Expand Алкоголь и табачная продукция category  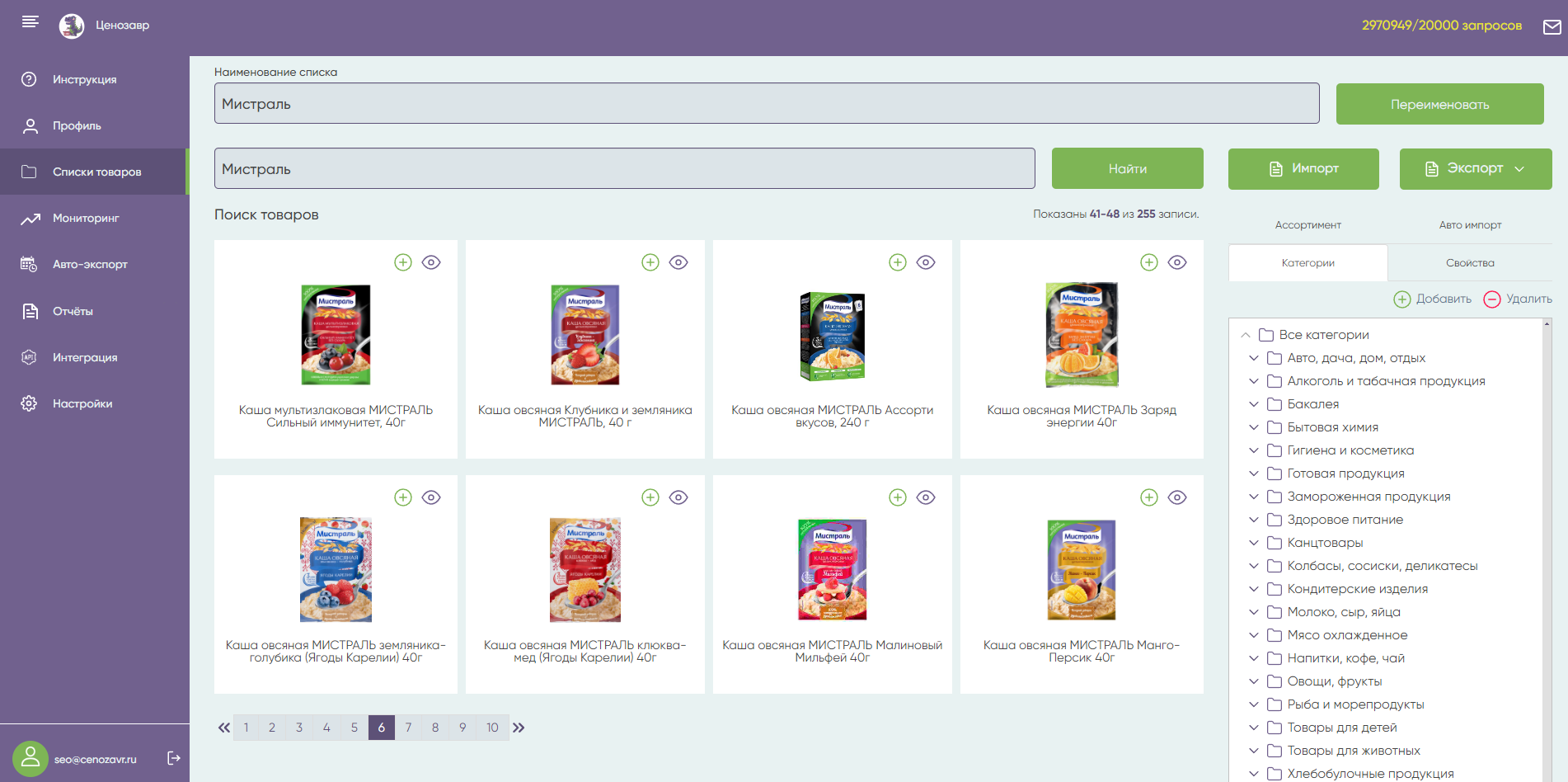click(x=1254, y=381)
